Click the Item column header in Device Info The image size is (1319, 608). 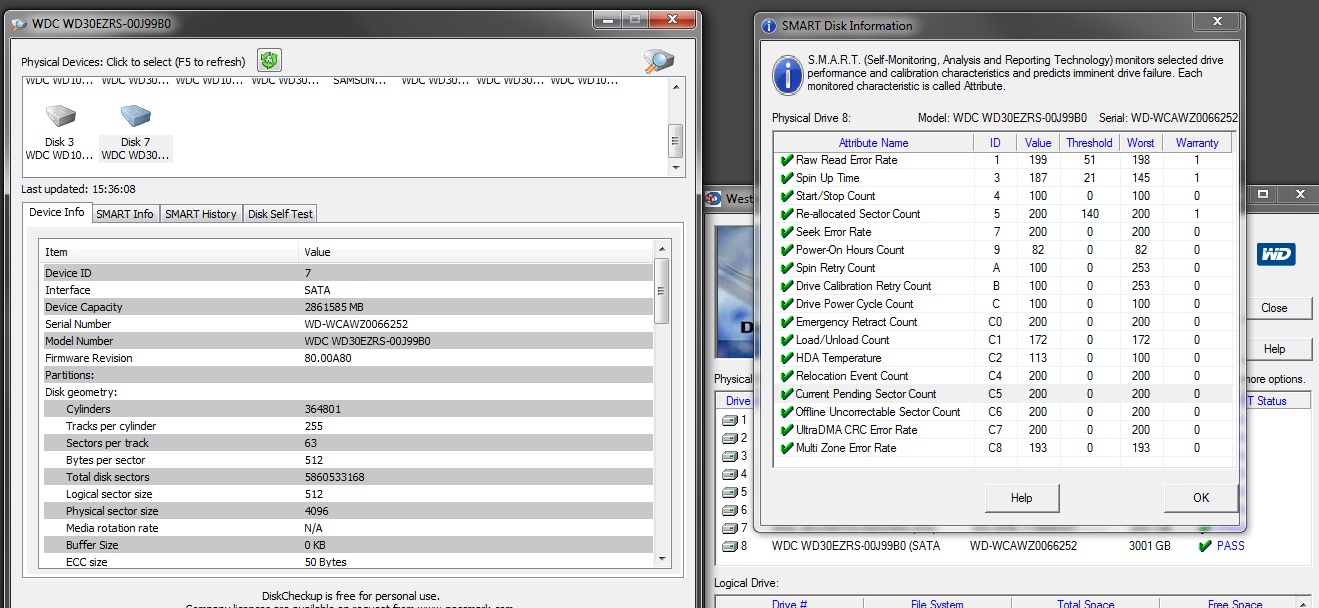coord(169,252)
